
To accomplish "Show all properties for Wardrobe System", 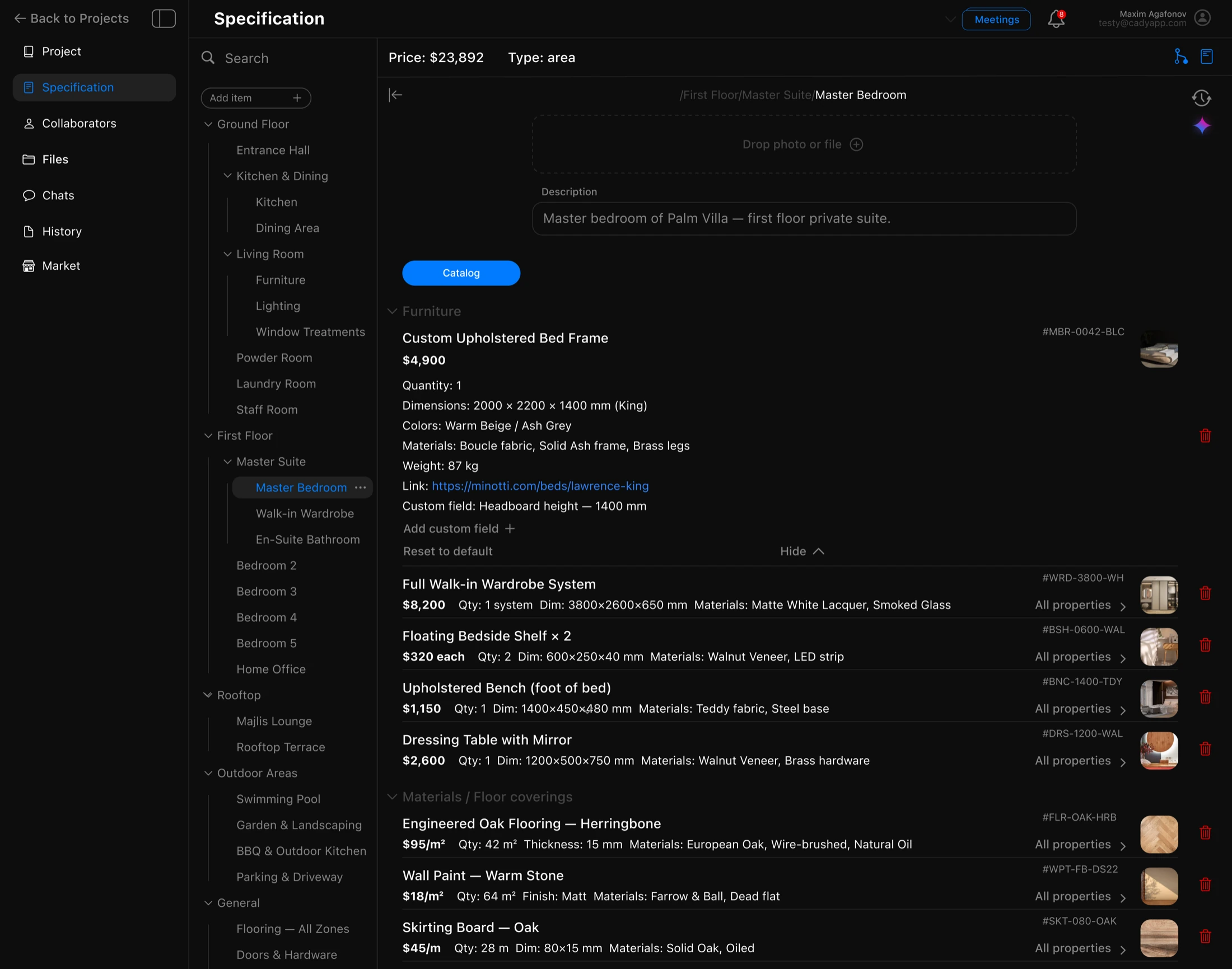I will coord(1080,605).
